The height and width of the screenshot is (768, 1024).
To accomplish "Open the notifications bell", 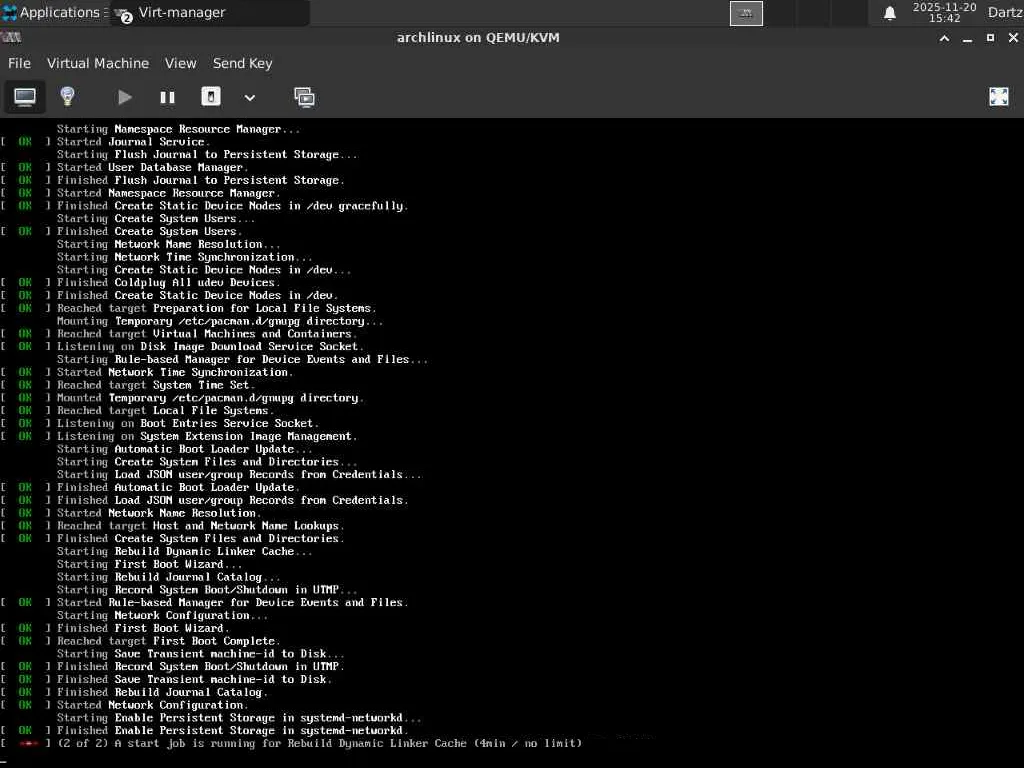I will (x=889, y=13).
